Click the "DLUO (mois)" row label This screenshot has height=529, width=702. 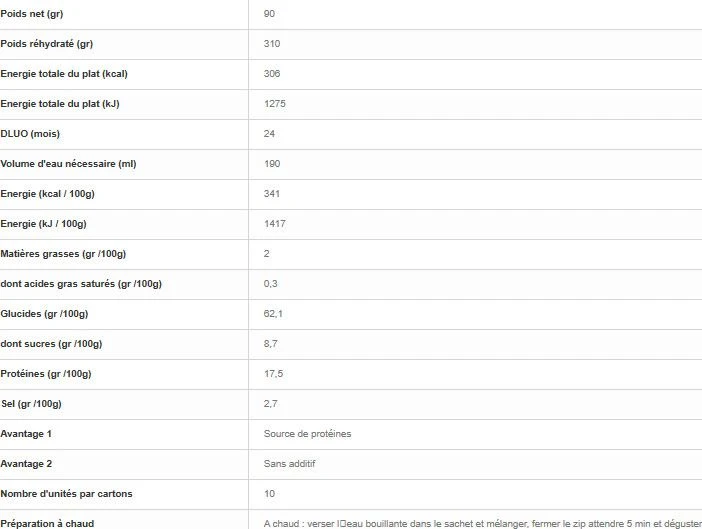pyautogui.click(x=32, y=134)
